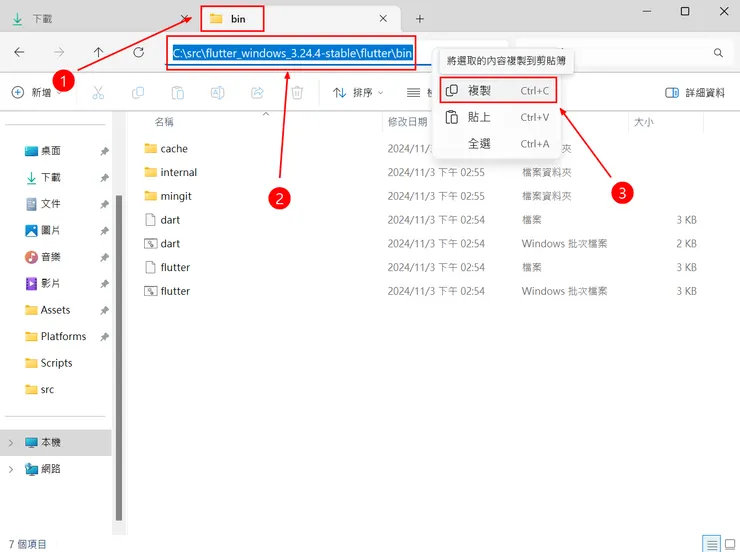740x552 pixels.
Task: Click the address bar path field
Action: [x=292, y=53]
